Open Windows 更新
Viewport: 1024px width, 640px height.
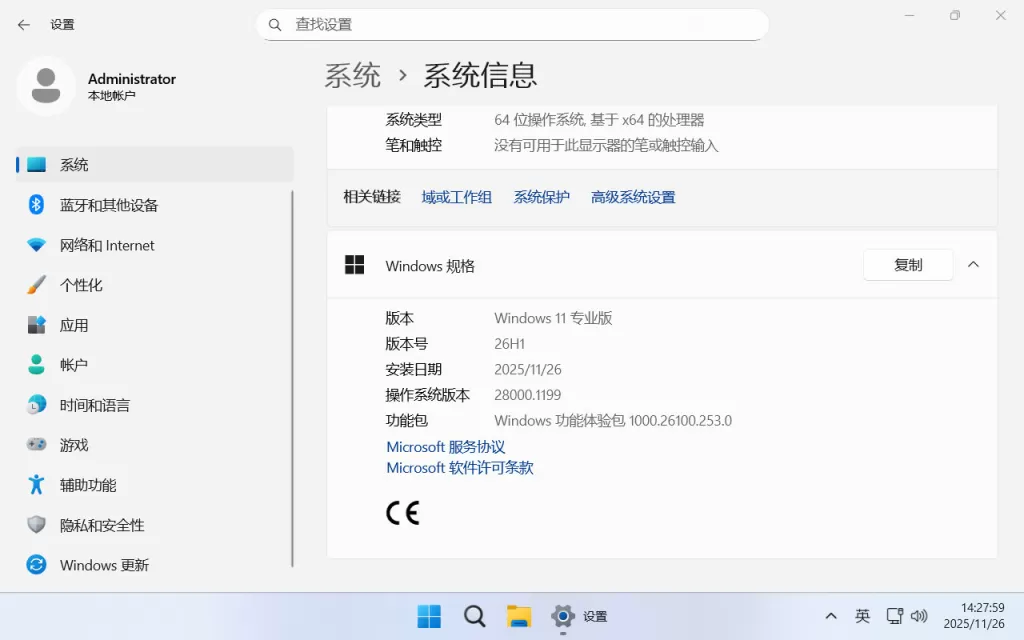tap(104, 565)
